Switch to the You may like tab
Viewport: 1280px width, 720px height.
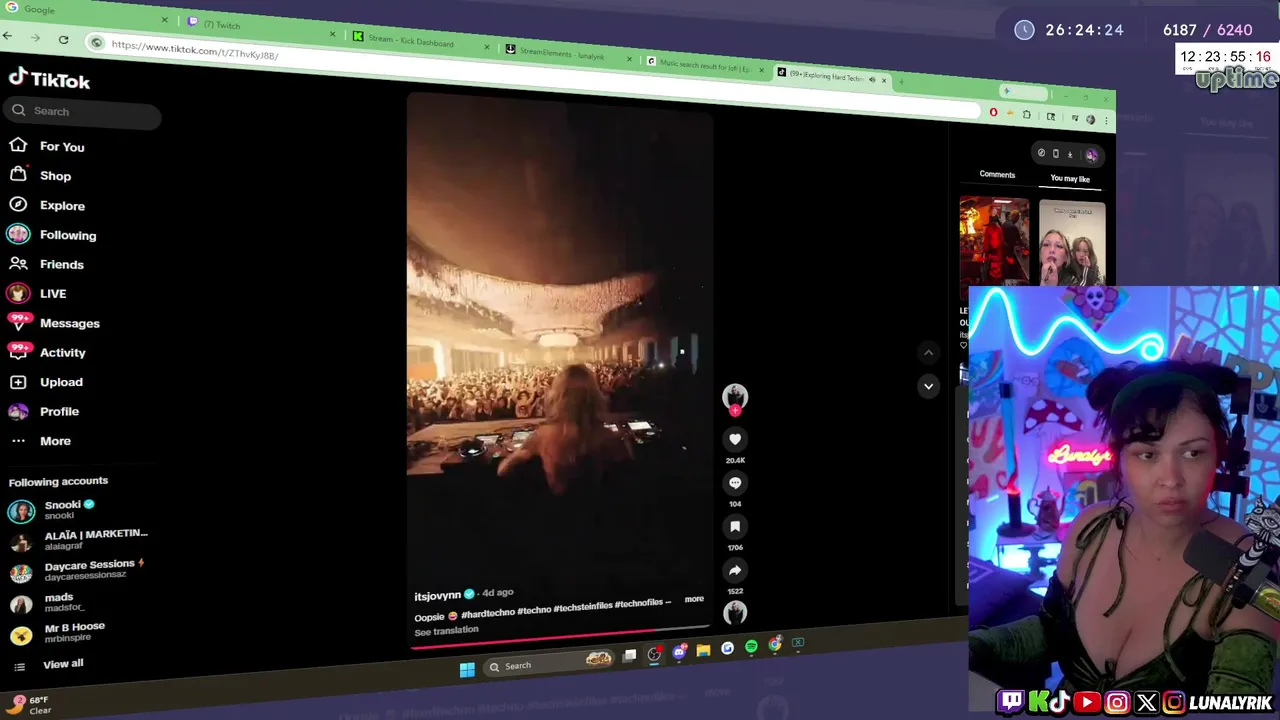[1070, 179]
